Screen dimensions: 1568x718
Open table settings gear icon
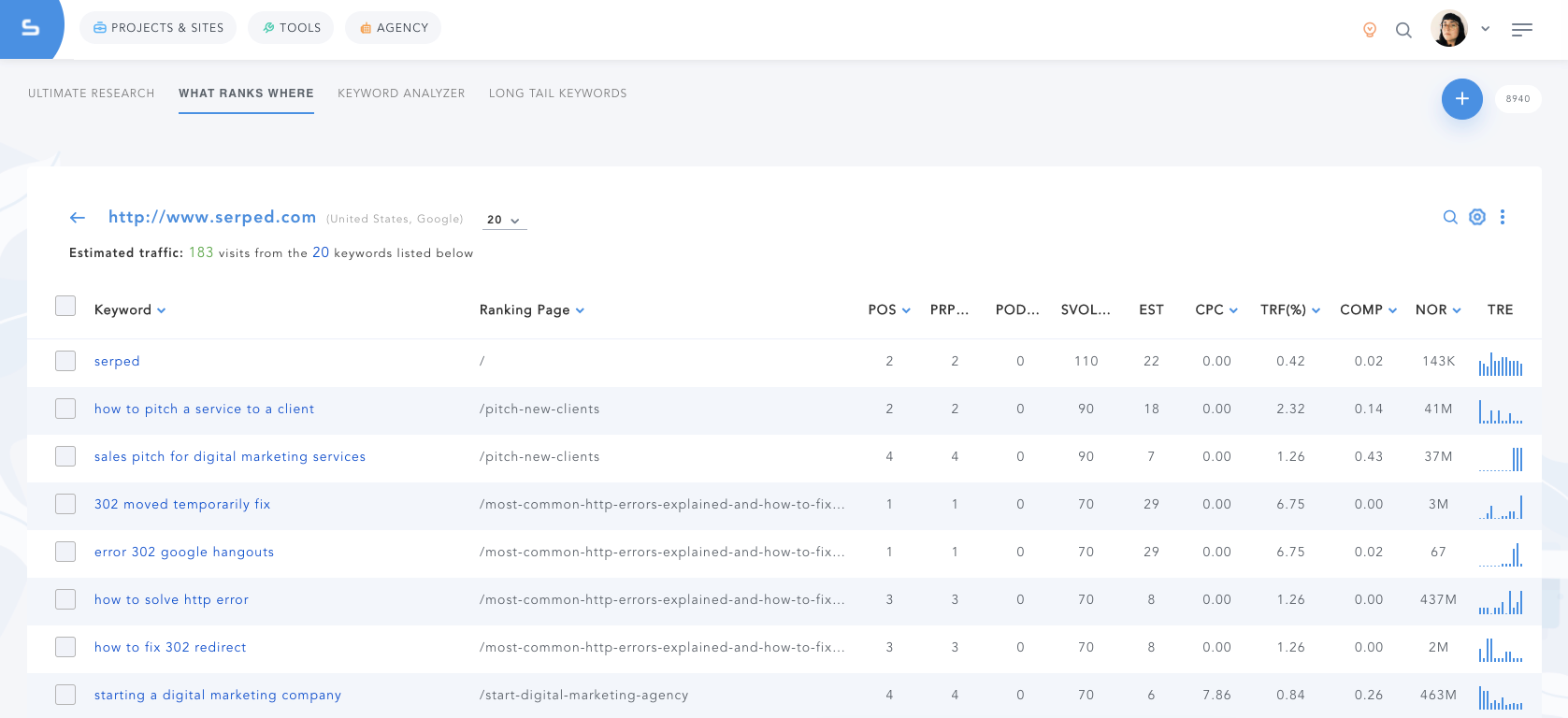(1477, 217)
